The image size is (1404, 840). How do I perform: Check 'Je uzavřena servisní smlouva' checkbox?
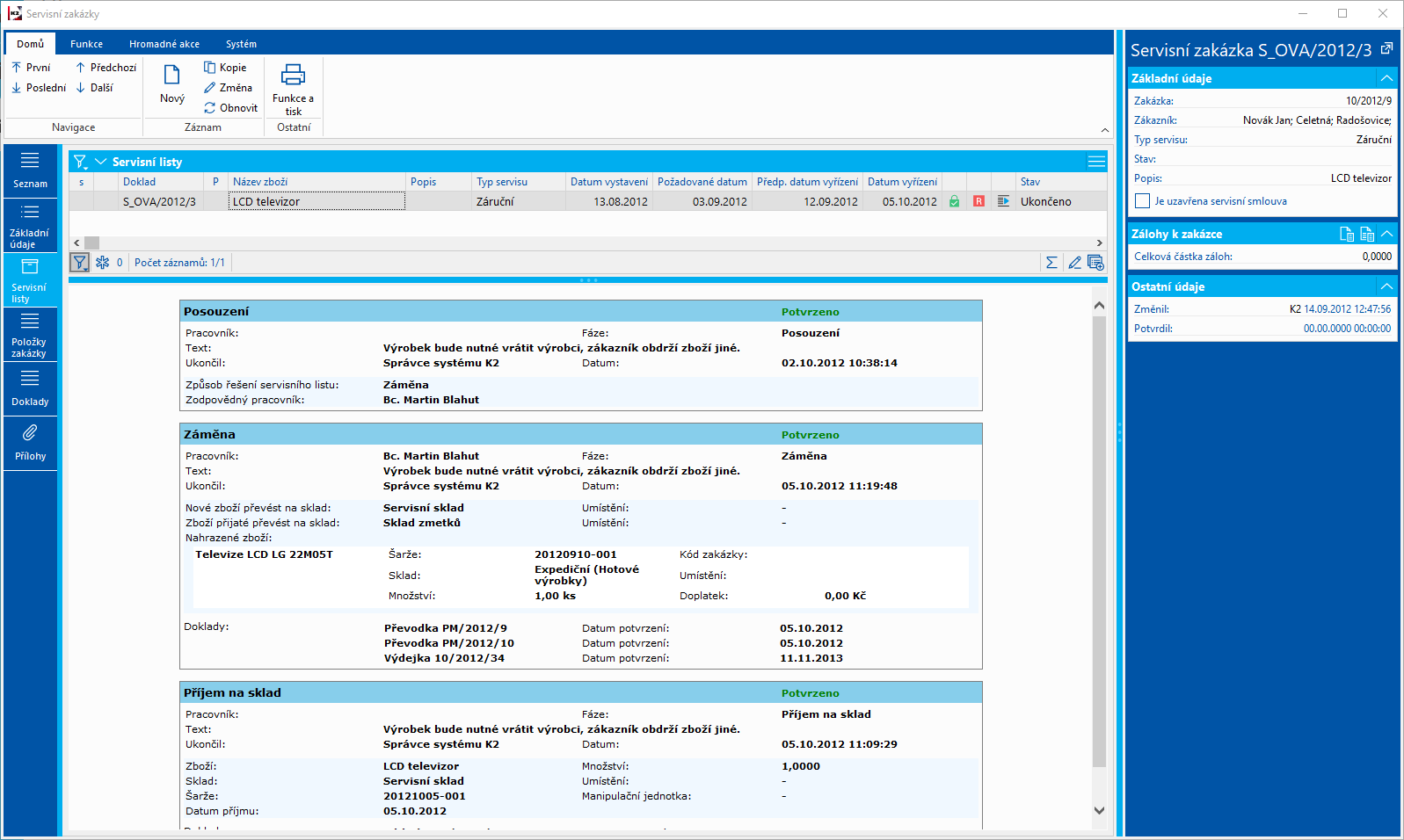tap(1142, 201)
